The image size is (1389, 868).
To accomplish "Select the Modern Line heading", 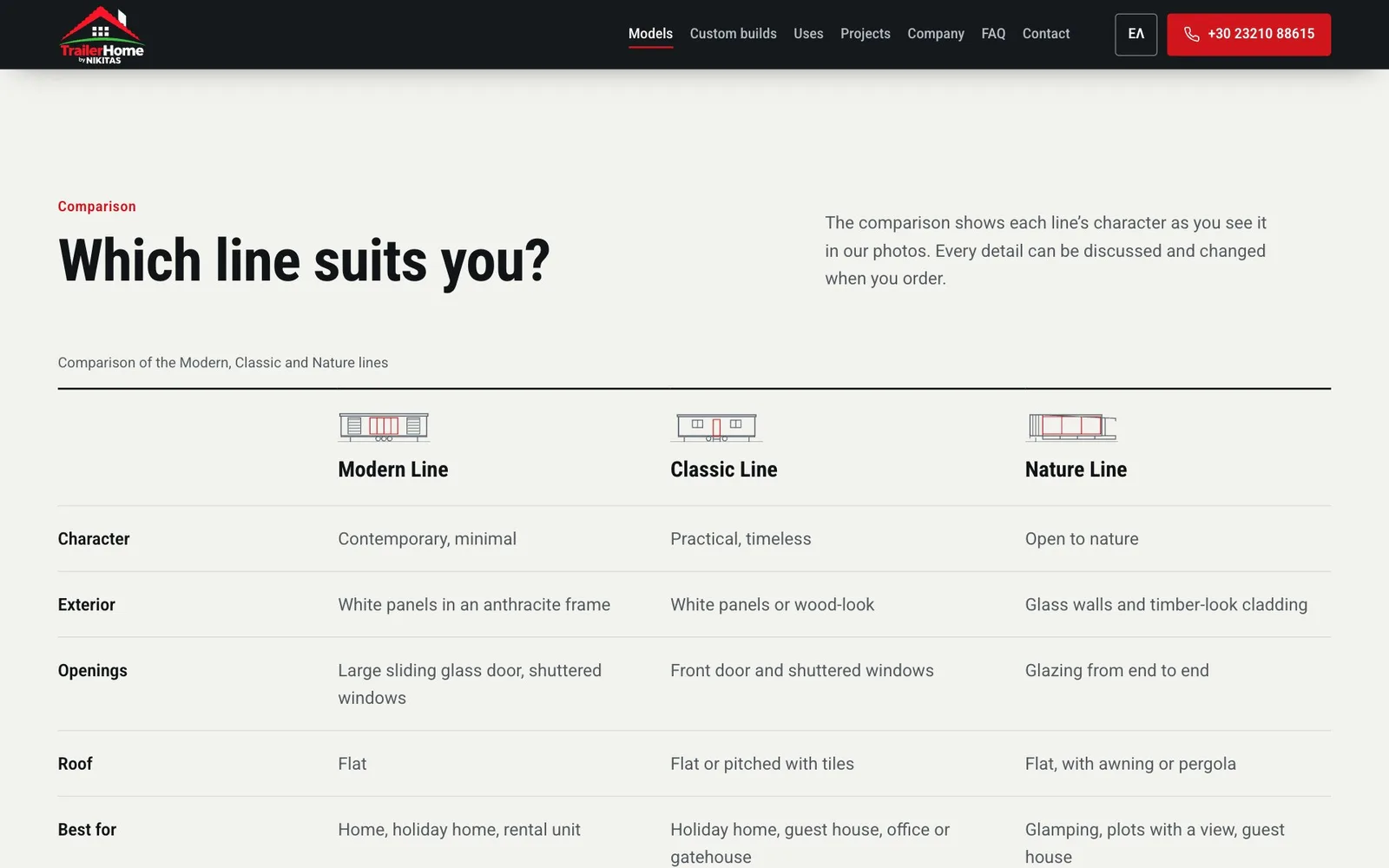I will pos(393,470).
